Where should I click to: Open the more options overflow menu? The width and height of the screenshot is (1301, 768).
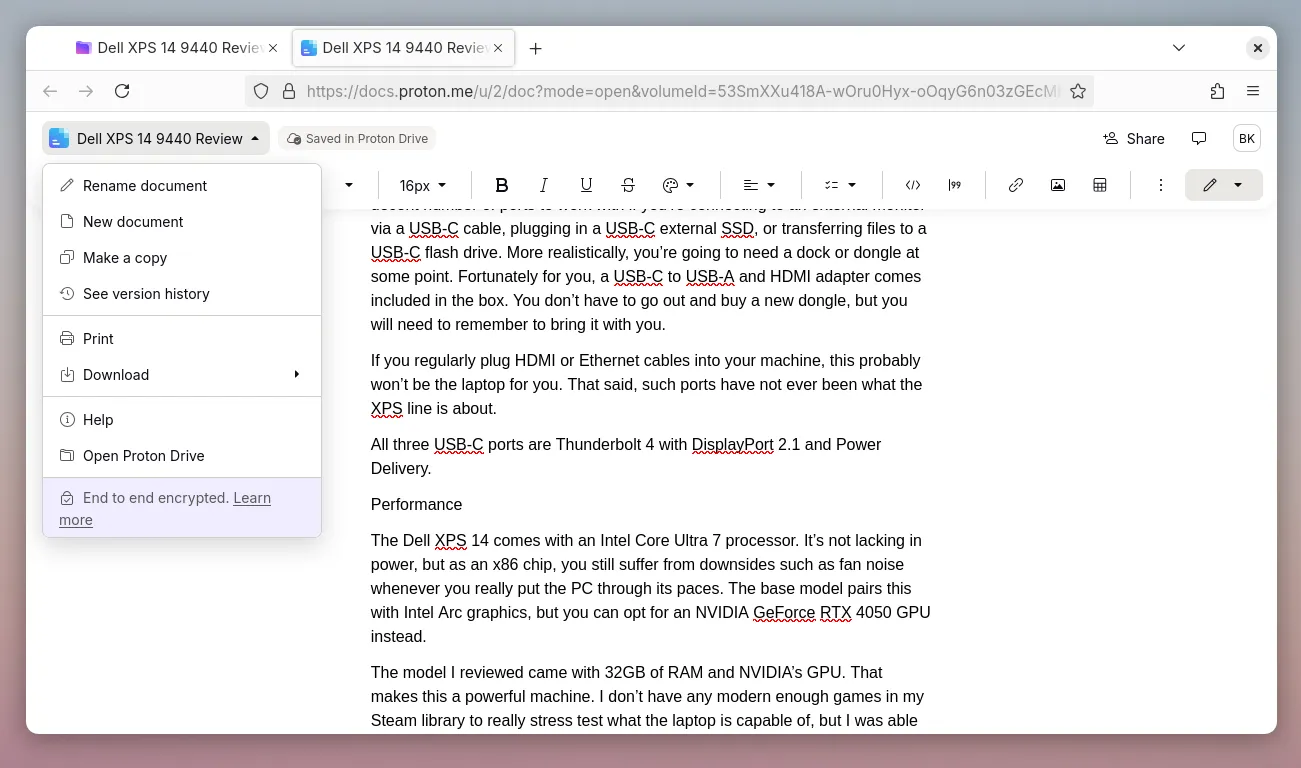click(1161, 185)
